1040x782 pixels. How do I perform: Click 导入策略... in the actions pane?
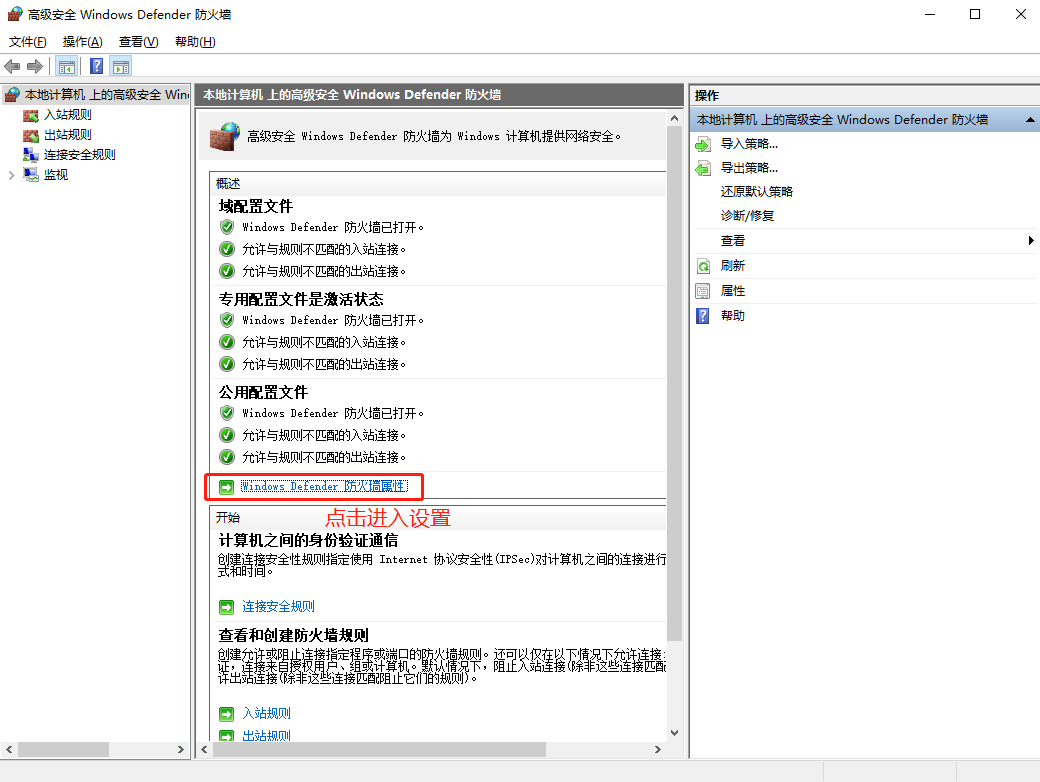(x=749, y=144)
